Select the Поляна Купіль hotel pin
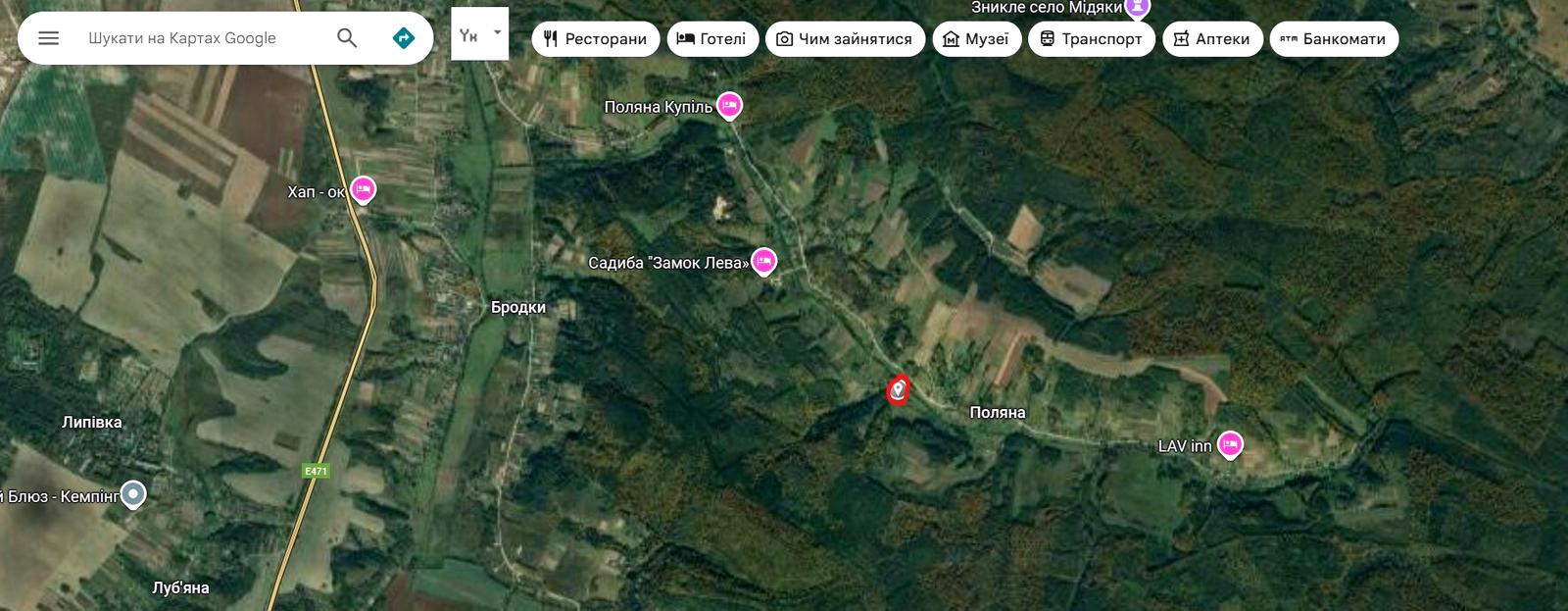 pyautogui.click(x=729, y=105)
